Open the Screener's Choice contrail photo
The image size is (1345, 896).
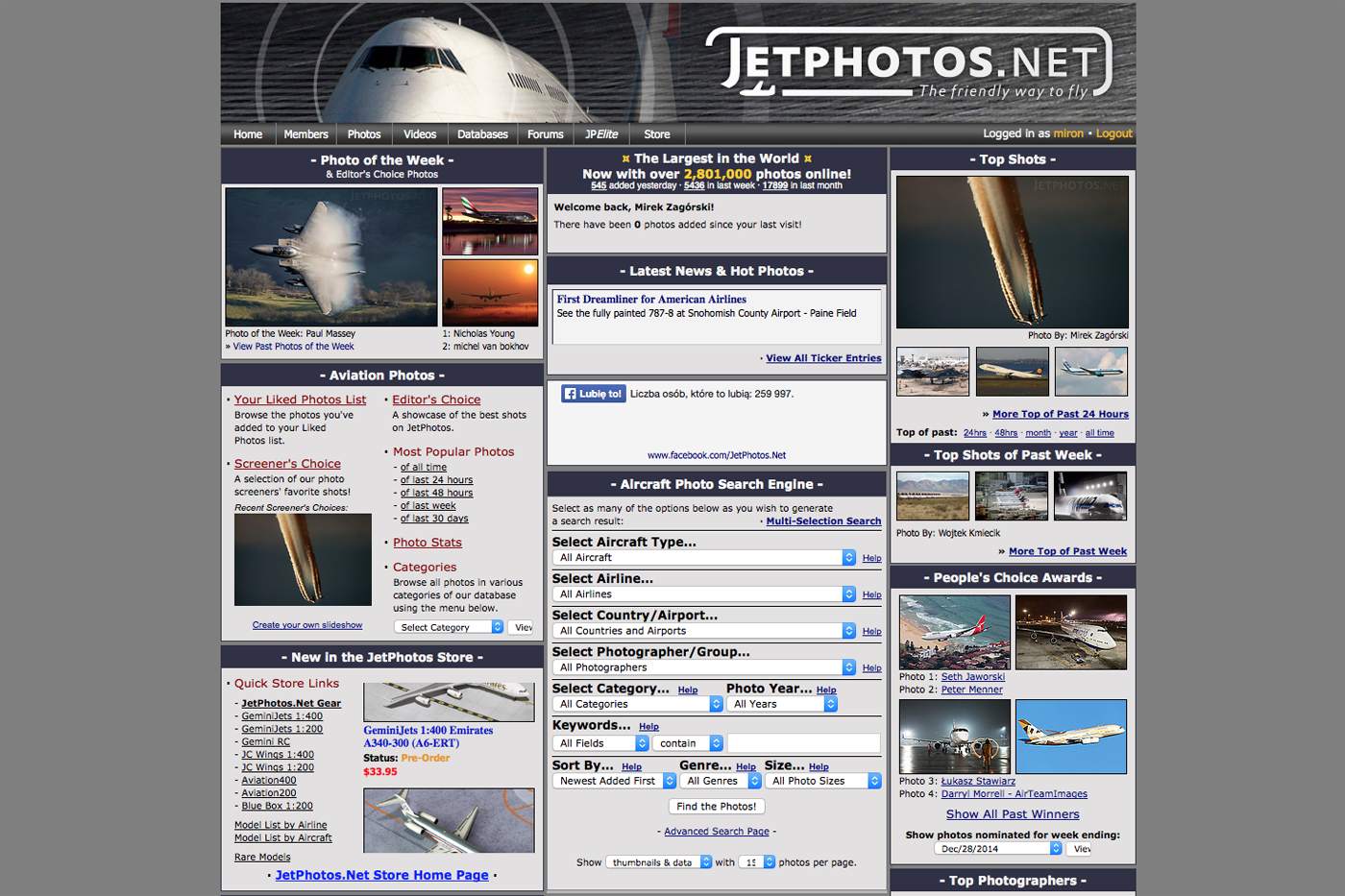[303, 559]
